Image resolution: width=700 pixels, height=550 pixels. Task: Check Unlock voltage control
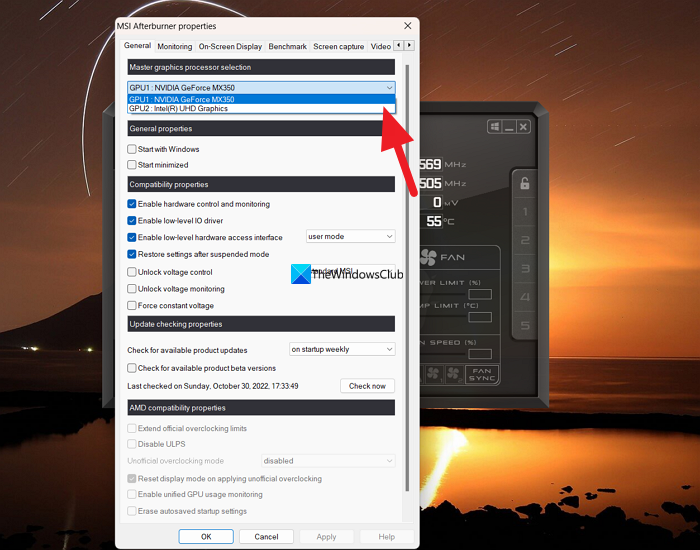tap(132, 272)
